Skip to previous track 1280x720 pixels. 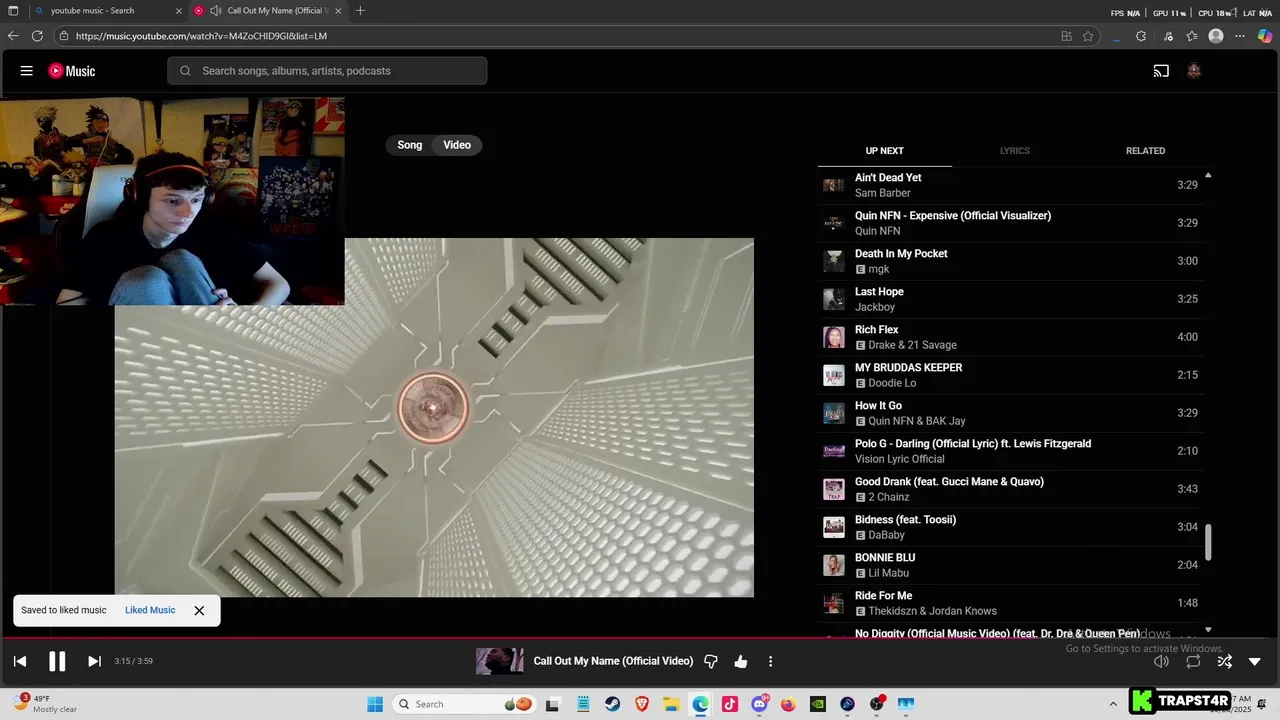pos(20,661)
